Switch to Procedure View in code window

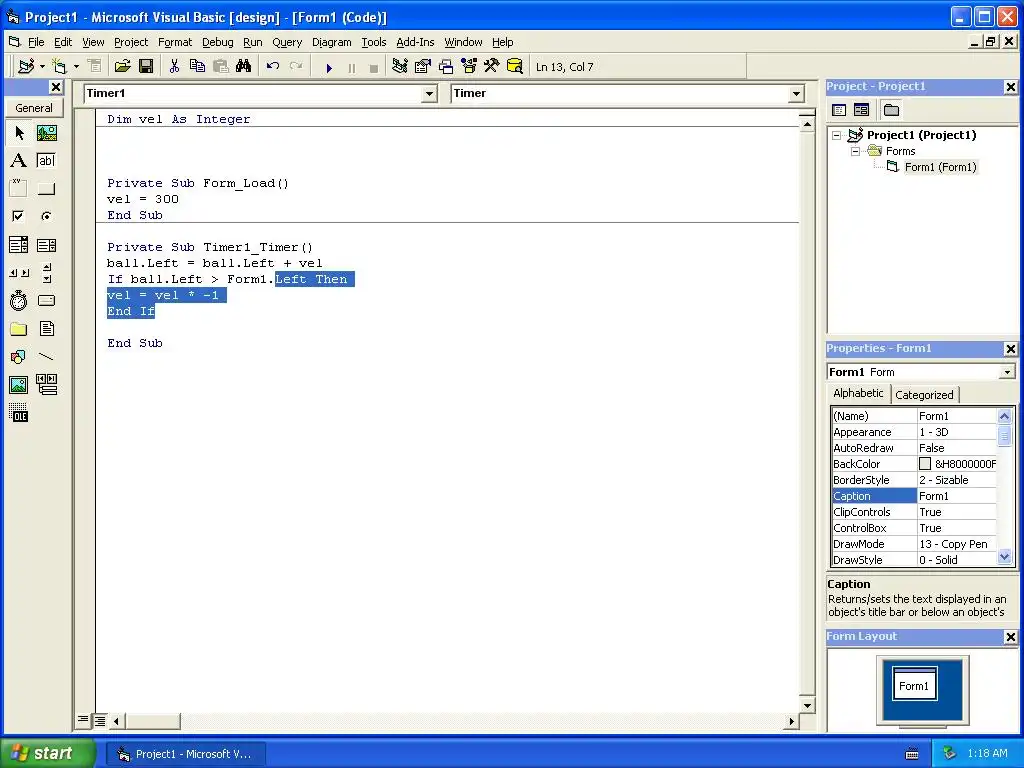pos(83,720)
